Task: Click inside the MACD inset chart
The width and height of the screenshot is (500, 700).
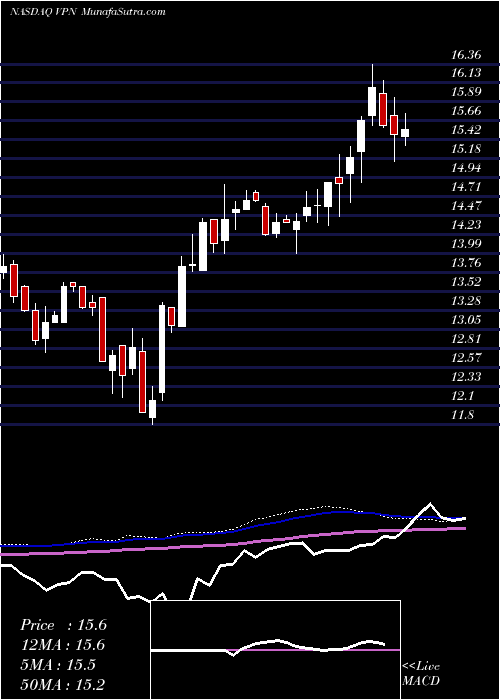Action: pos(275,650)
